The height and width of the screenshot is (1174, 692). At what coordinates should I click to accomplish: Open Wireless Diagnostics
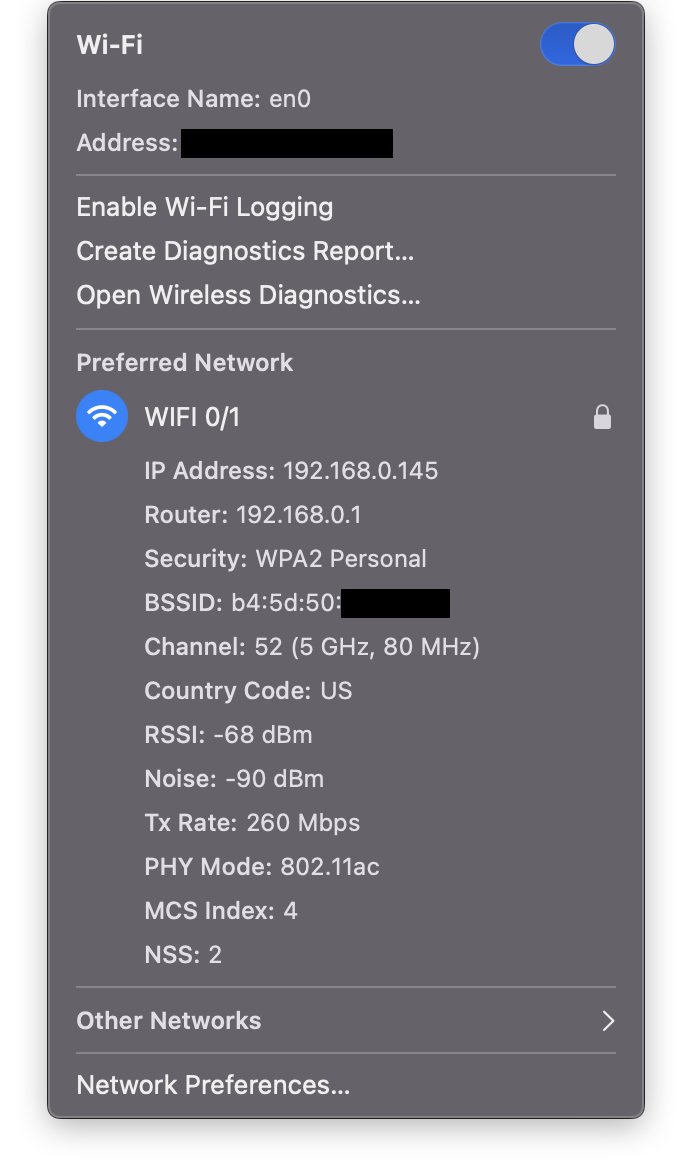pos(247,295)
